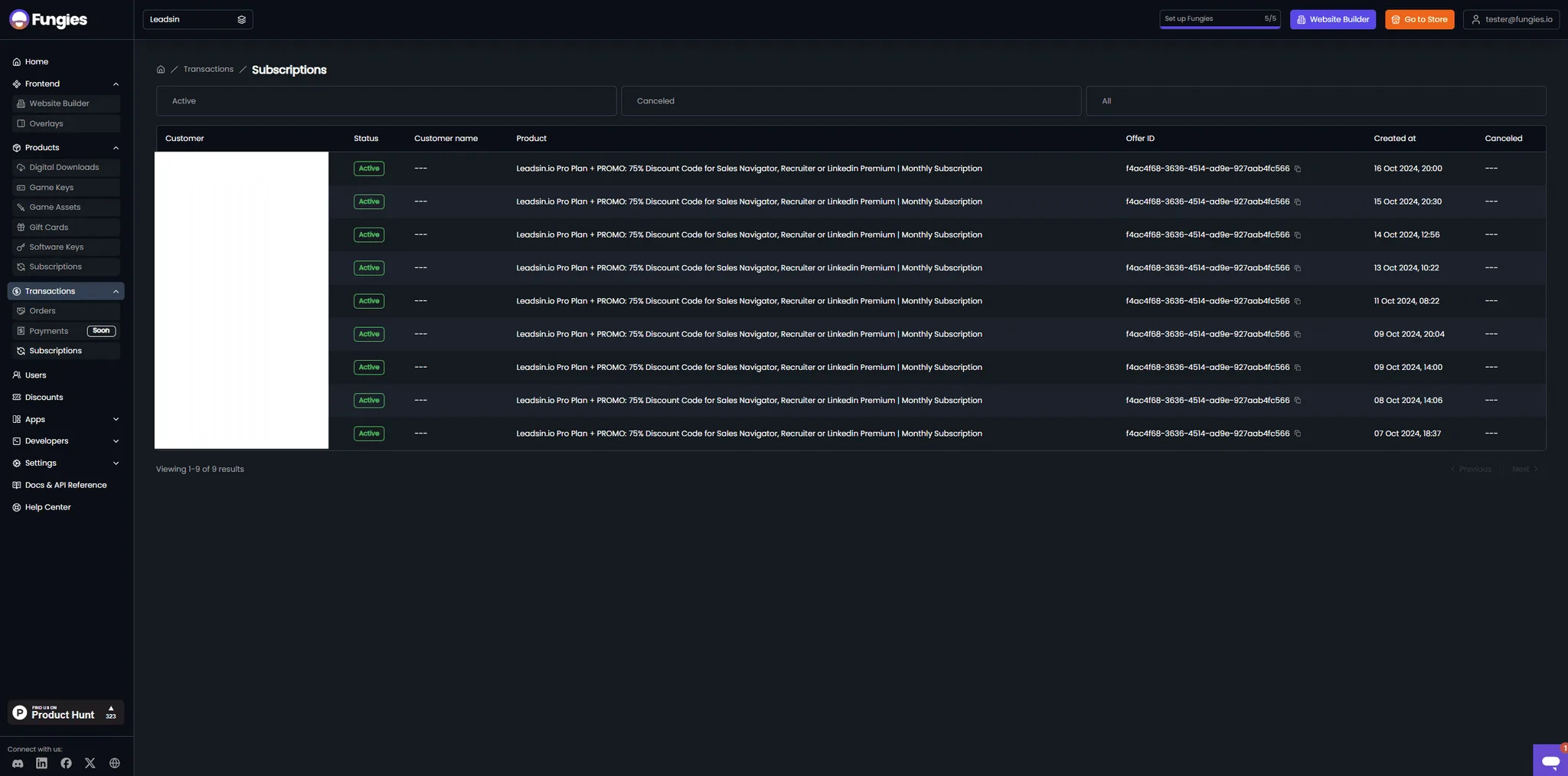Copy offer ID for 08 Oct 2024 subscription

click(x=1298, y=401)
